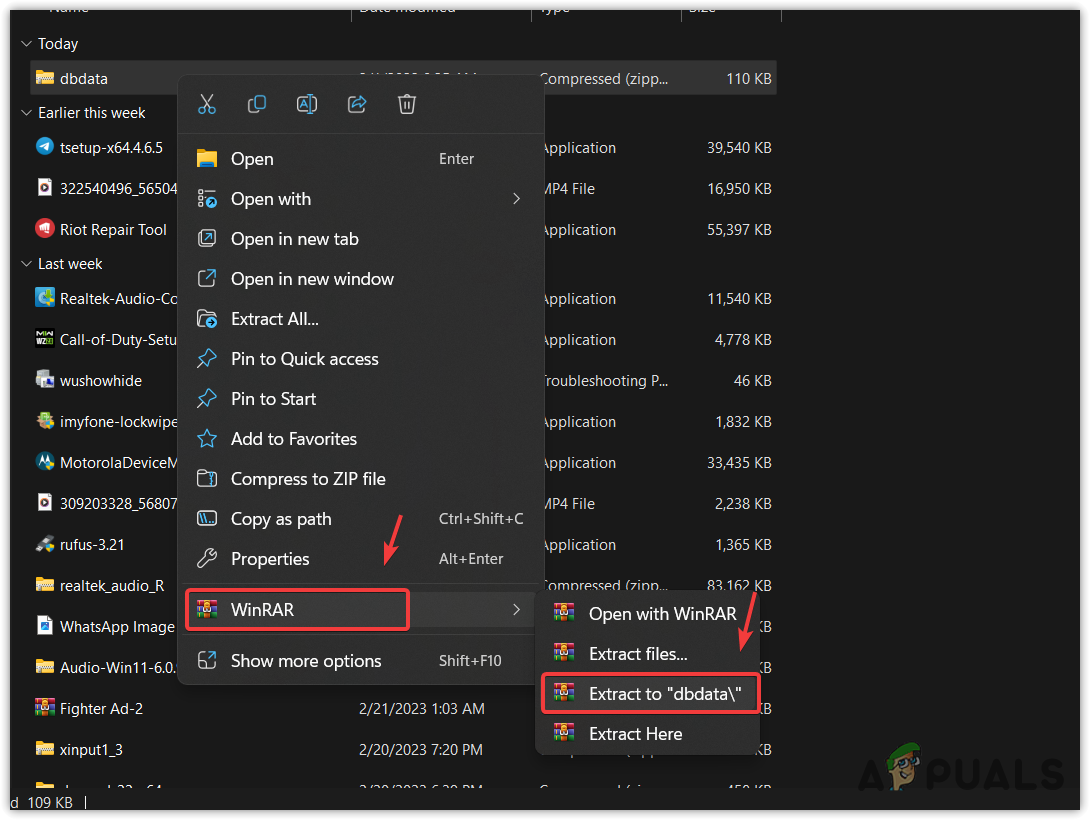1090x820 pixels.
Task: Expand the Open with submenu arrow
Action: 516,198
